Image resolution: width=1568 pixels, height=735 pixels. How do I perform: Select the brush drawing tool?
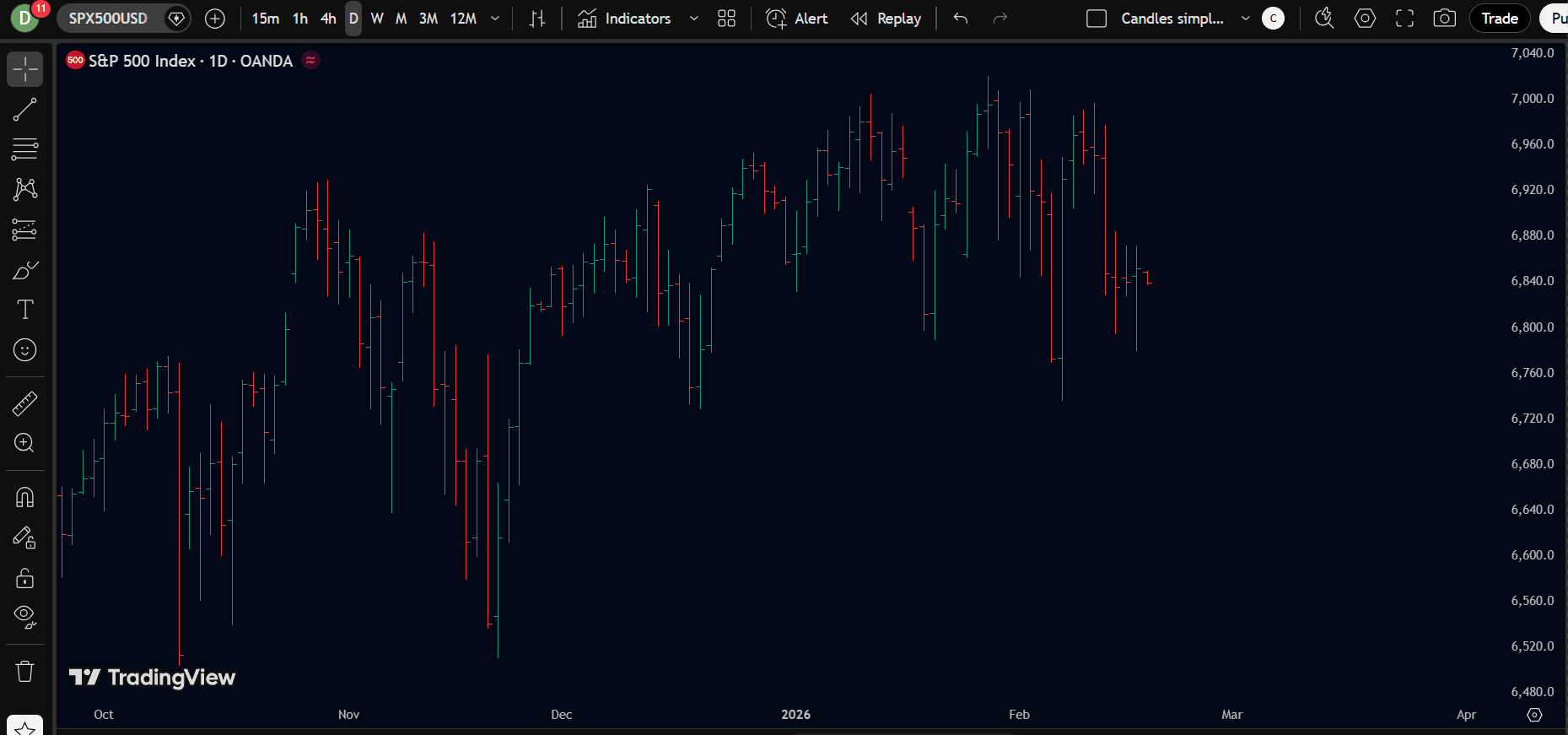(x=25, y=270)
